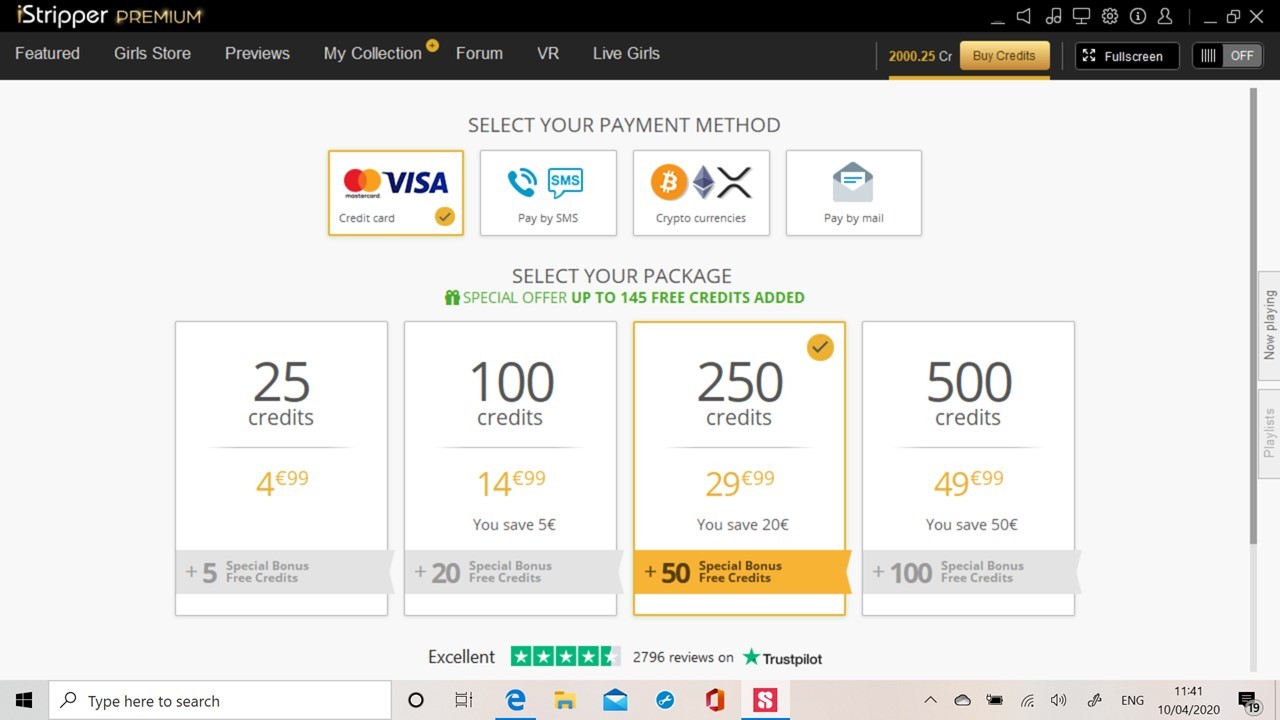Viewport: 1280px width, 720px height.
Task: Click the +5 Special Bonus banner
Action: click(283, 572)
